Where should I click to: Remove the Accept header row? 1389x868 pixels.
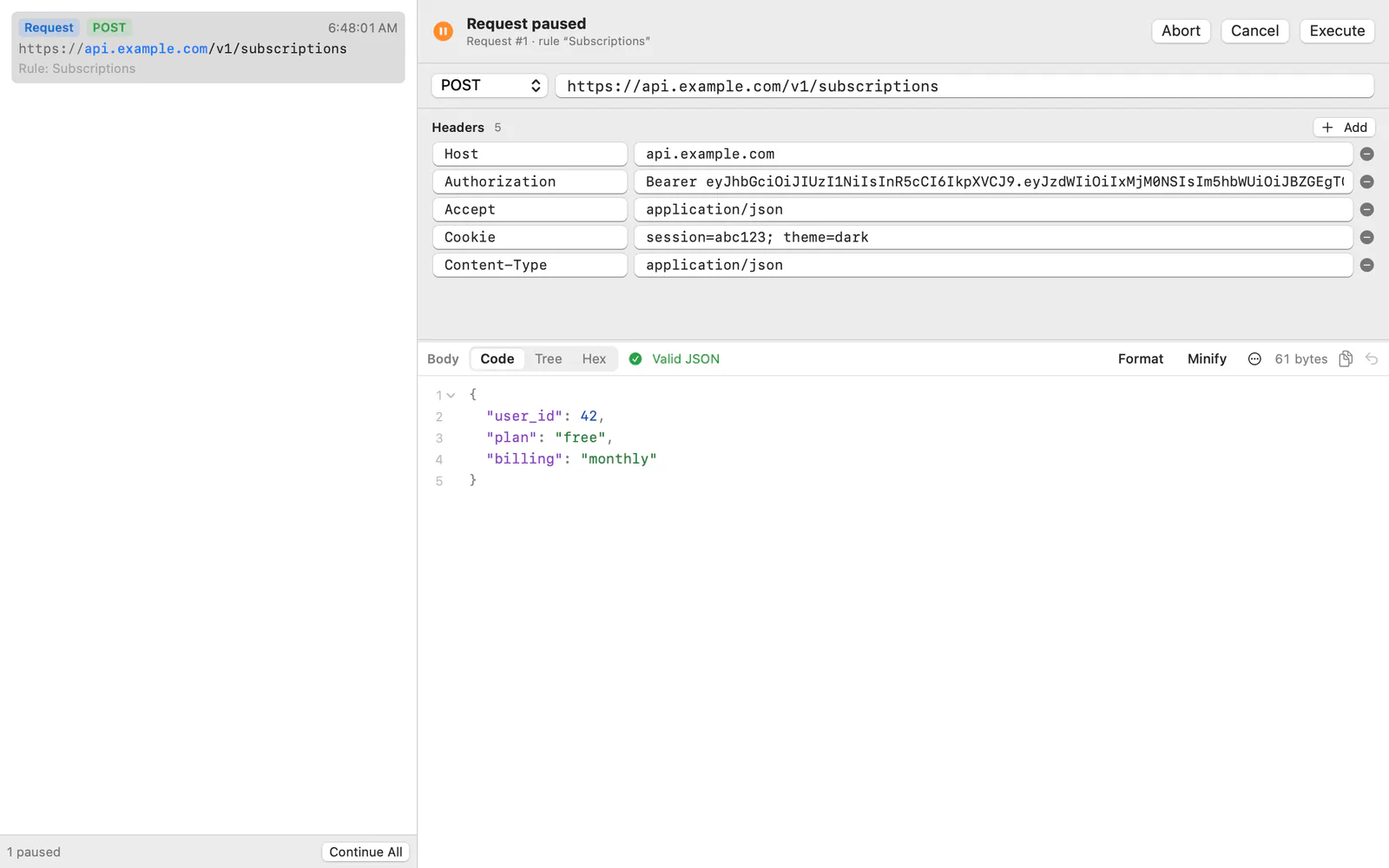coord(1366,209)
